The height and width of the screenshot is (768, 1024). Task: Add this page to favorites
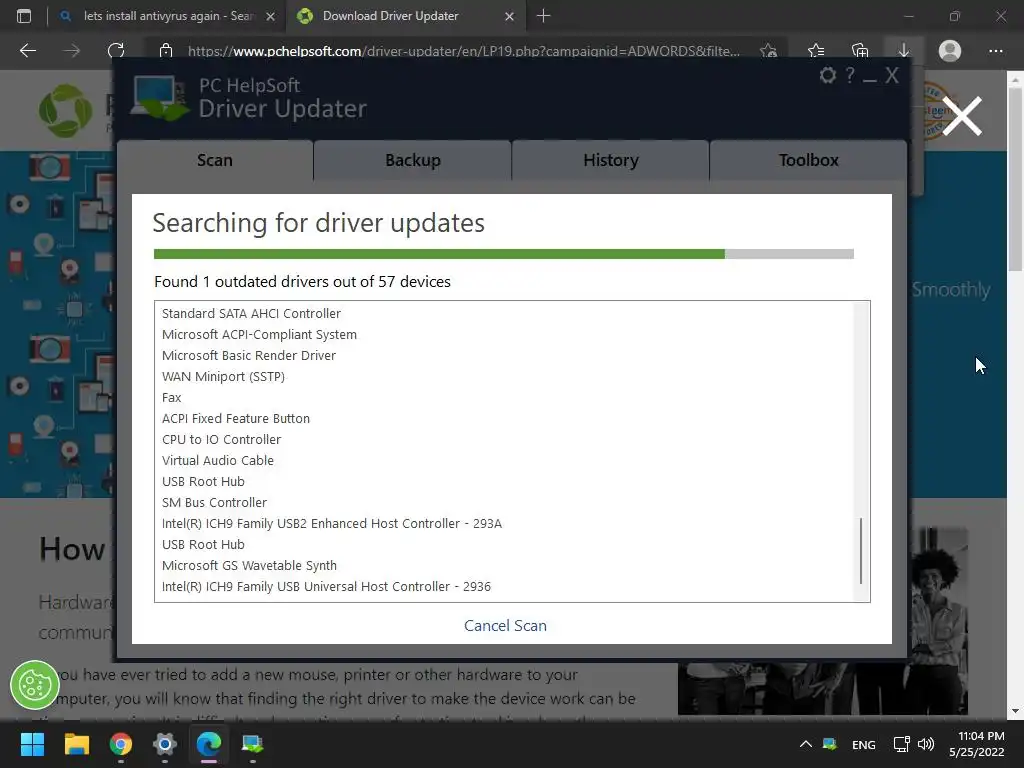pyautogui.click(x=769, y=50)
